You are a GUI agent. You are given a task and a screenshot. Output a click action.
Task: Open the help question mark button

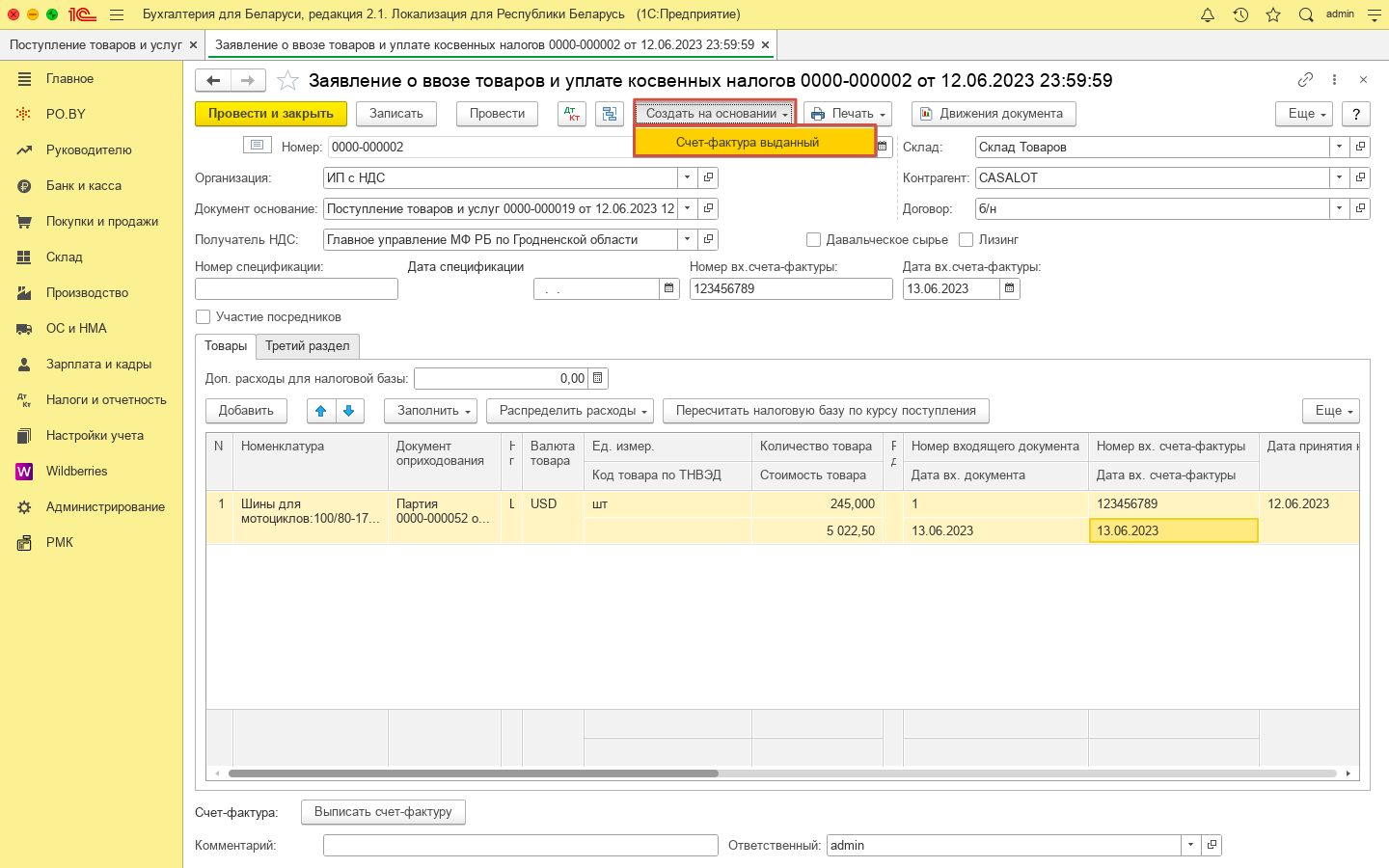[x=1356, y=114]
